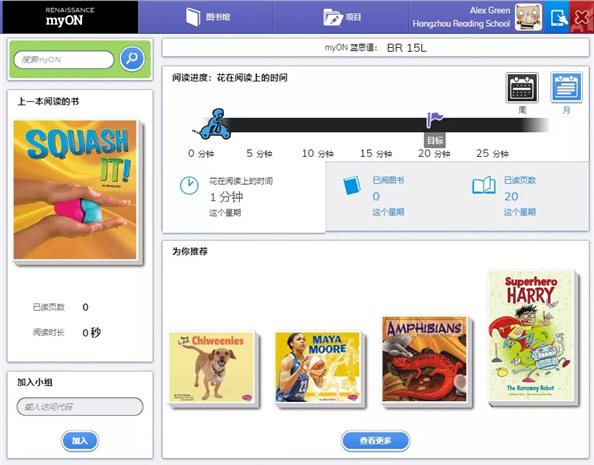Open the Projects (项目) menu
594x465 pixels.
click(x=342, y=17)
